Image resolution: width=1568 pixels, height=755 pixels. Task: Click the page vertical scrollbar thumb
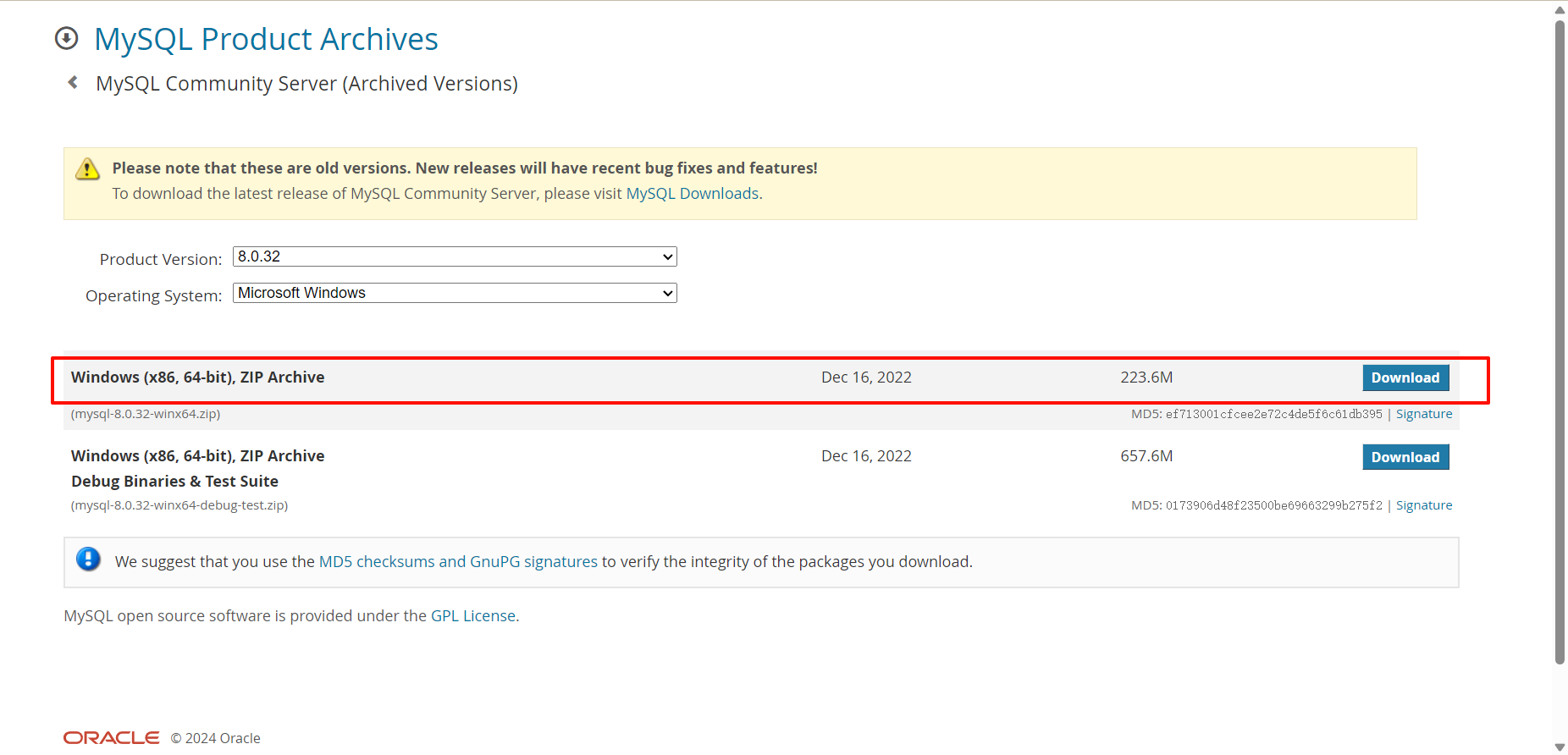pos(1560,339)
